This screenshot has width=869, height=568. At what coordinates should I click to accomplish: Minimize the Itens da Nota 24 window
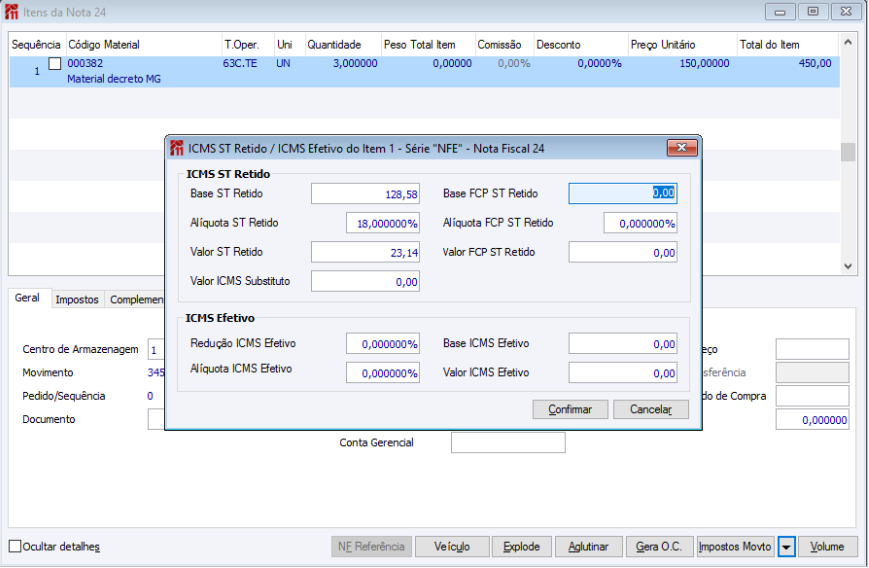(780, 12)
